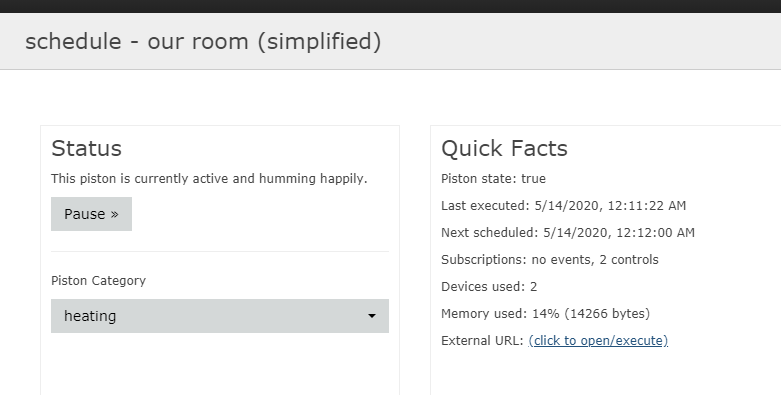The height and width of the screenshot is (395, 781).
Task: Click the 'External URL:' label
Action: tap(482, 341)
